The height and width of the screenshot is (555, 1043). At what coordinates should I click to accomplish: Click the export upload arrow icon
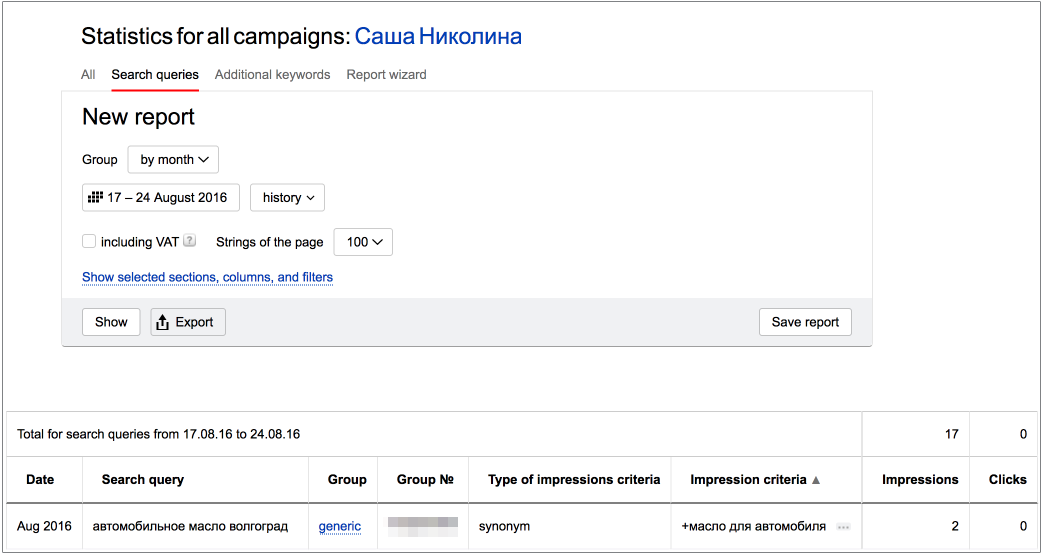[x=163, y=322]
